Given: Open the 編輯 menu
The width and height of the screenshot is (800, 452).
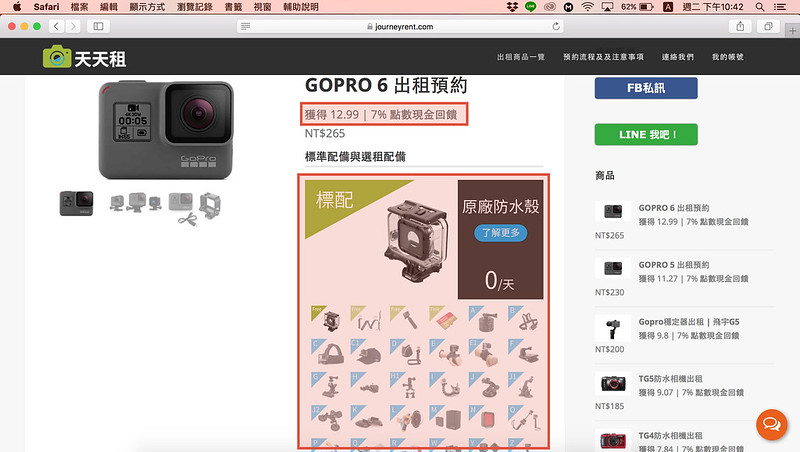Looking at the screenshot, I should [109, 7].
